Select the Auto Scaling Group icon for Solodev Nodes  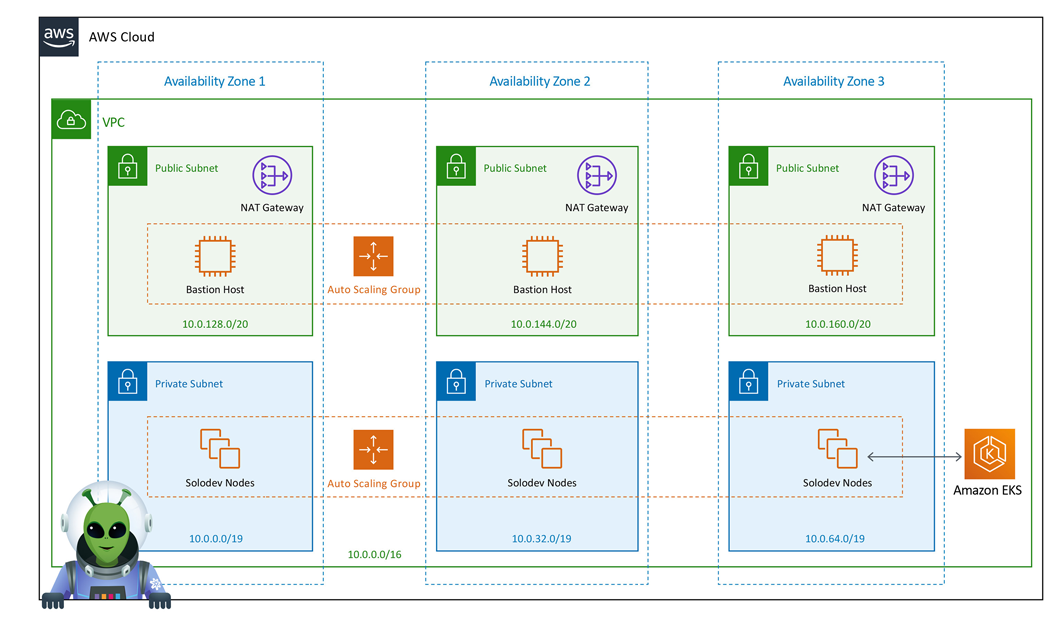374,450
